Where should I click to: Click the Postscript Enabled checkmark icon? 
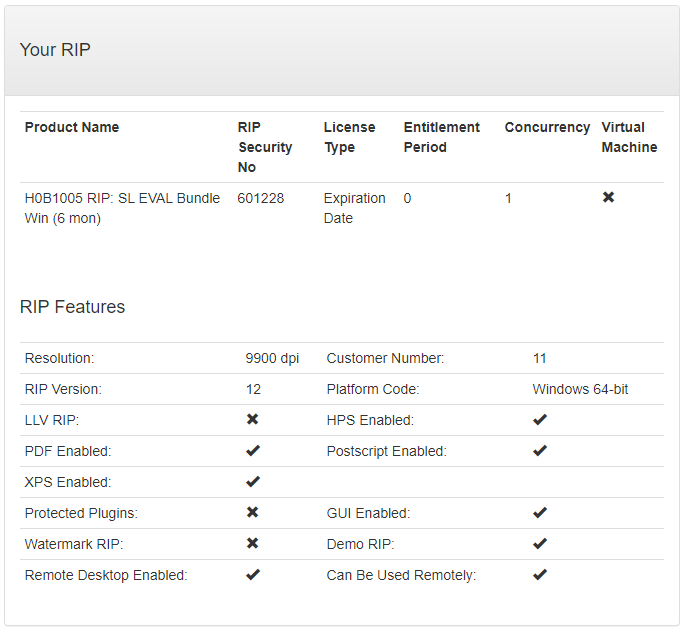(540, 451)
